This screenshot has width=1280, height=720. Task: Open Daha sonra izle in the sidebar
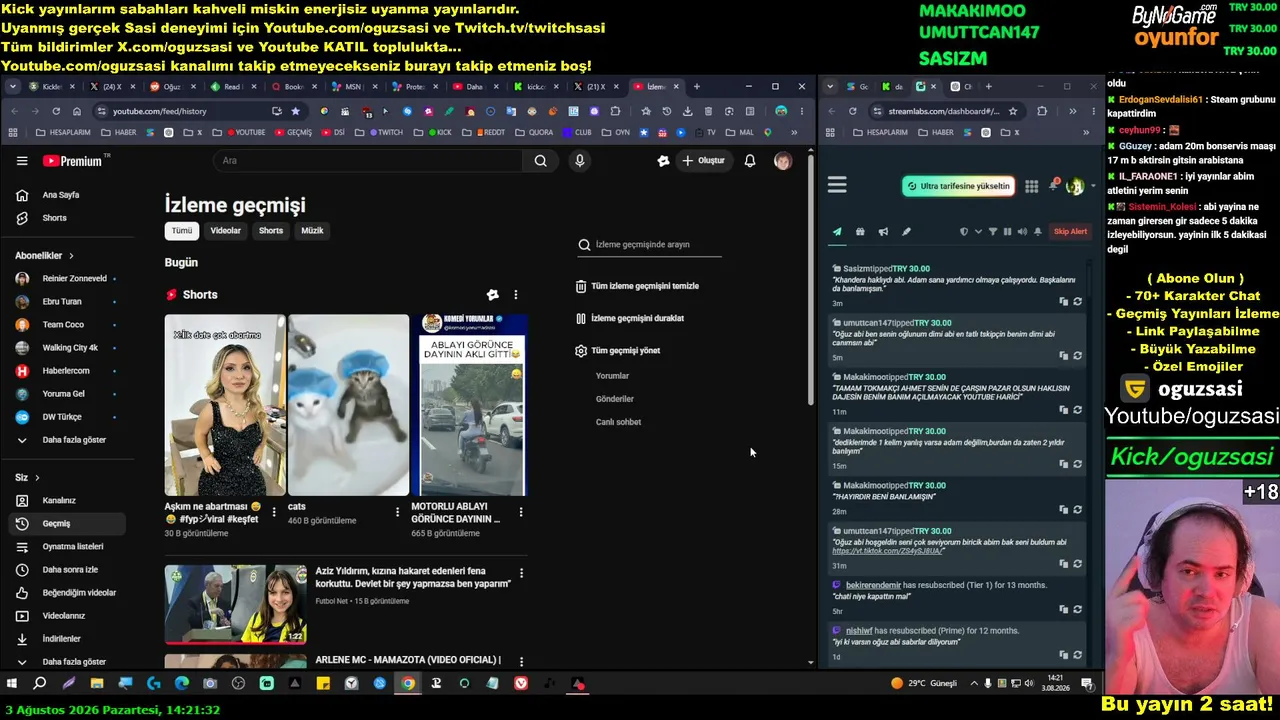pyautogui.click(x=68, y=570)
